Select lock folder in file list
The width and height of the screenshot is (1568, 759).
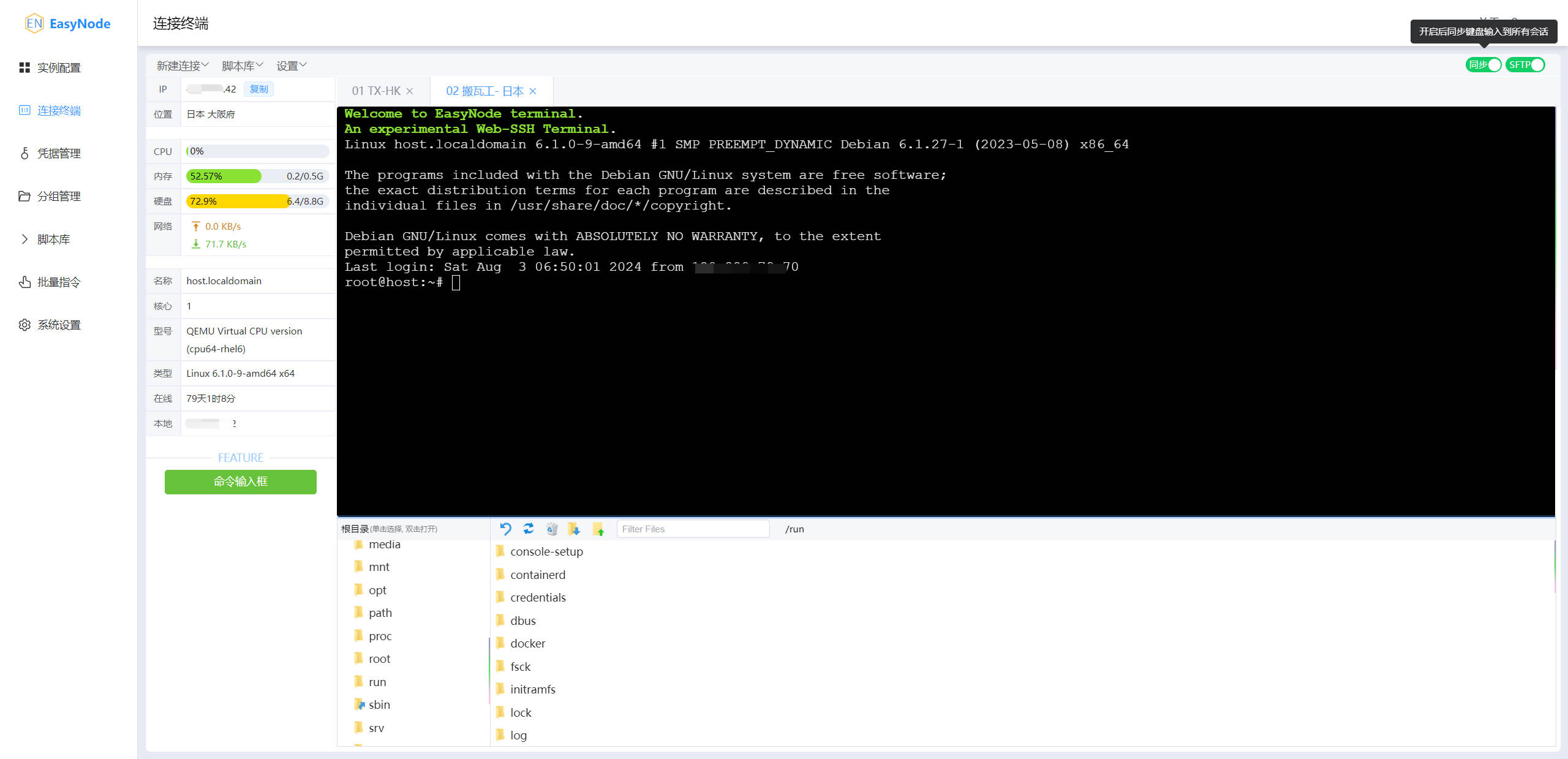pyautogui.click(x=521, y=712)
